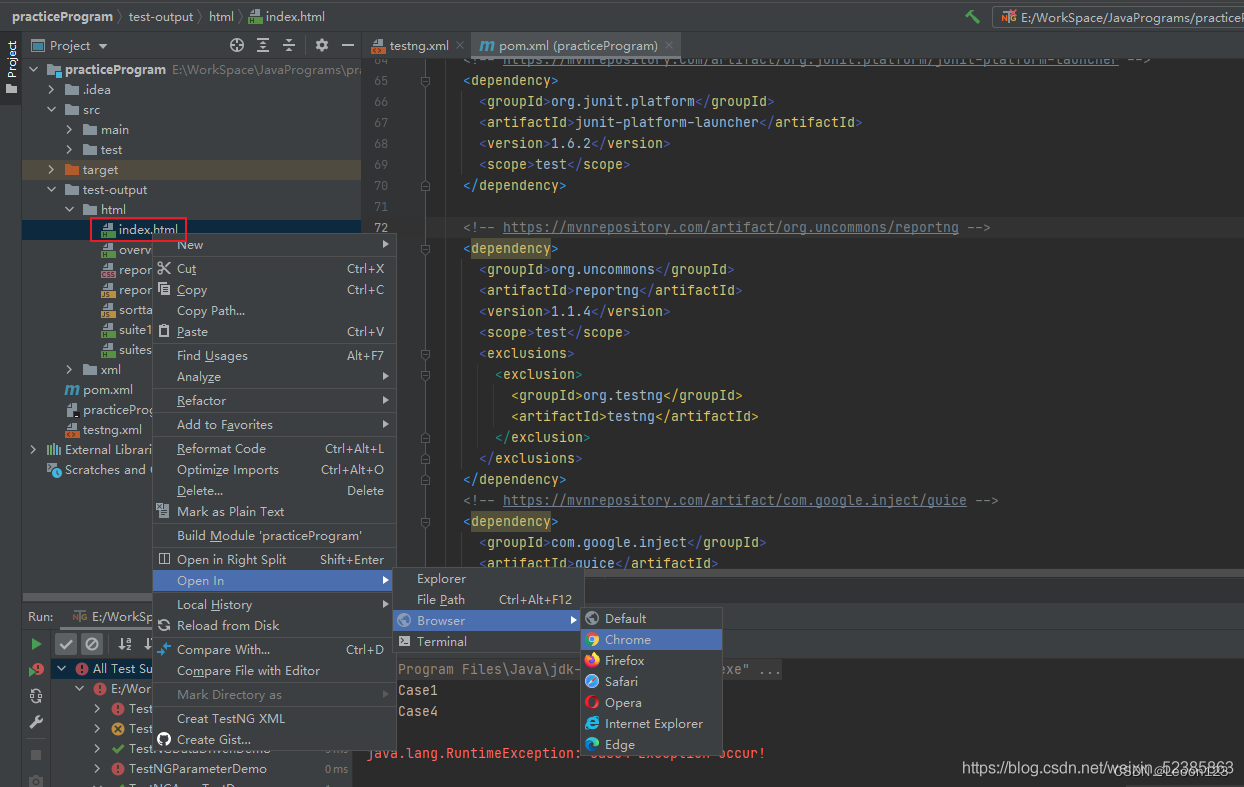Screen dimensions: 1244x787
Task: Open the New submenu
Action: tap(273, 245)
